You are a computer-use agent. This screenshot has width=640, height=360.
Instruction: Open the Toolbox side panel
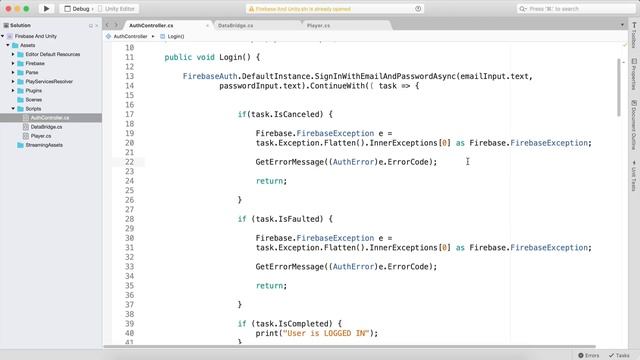(x=634, y=36)
